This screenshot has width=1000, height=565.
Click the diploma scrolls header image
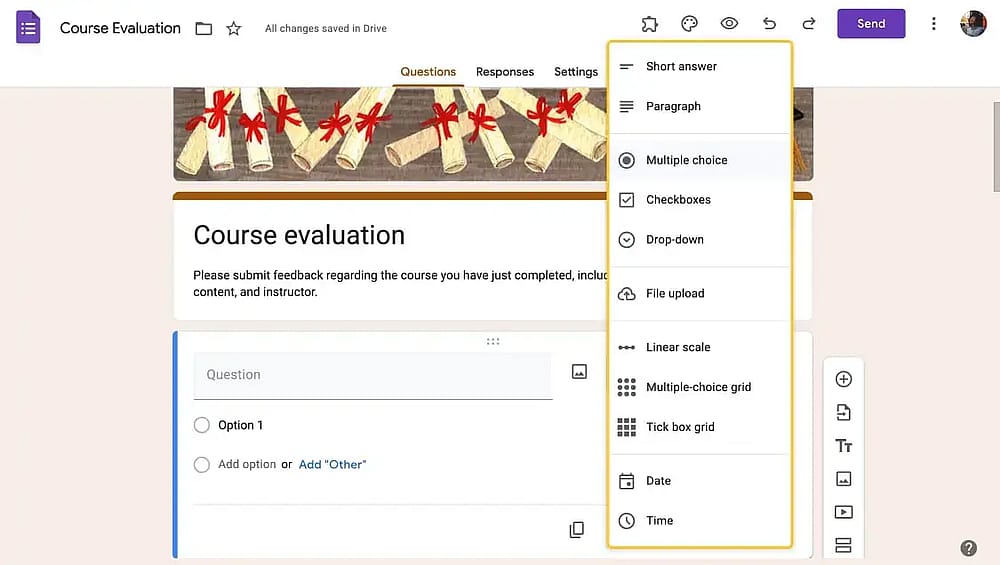(390, 134)
